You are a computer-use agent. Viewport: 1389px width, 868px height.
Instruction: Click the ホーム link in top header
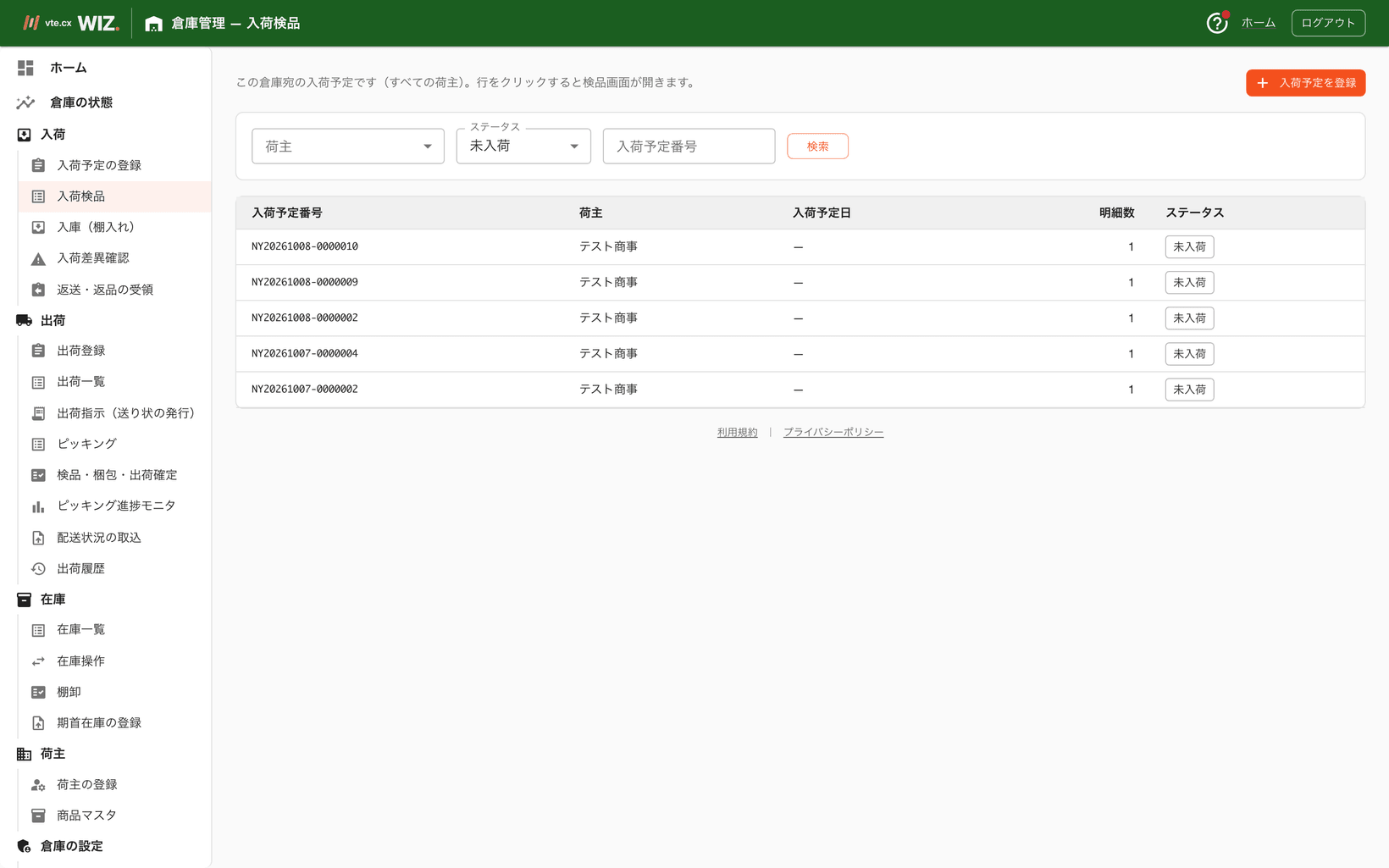click(1258, 23)
